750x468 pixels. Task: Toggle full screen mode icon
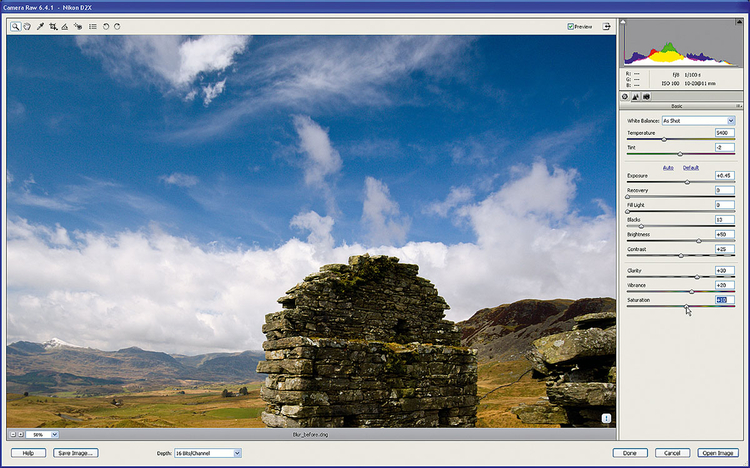click(607, 27)
